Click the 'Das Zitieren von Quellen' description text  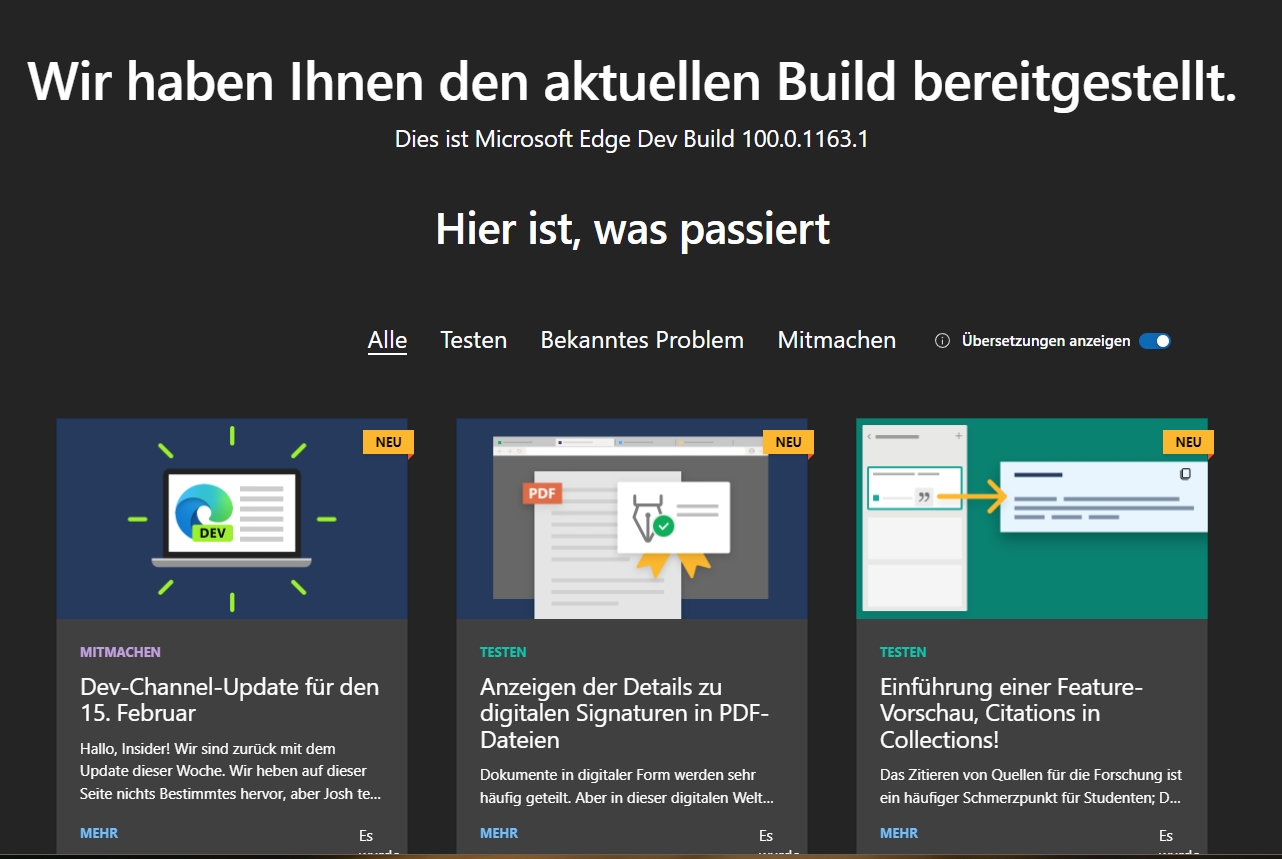coord(1031,786)
